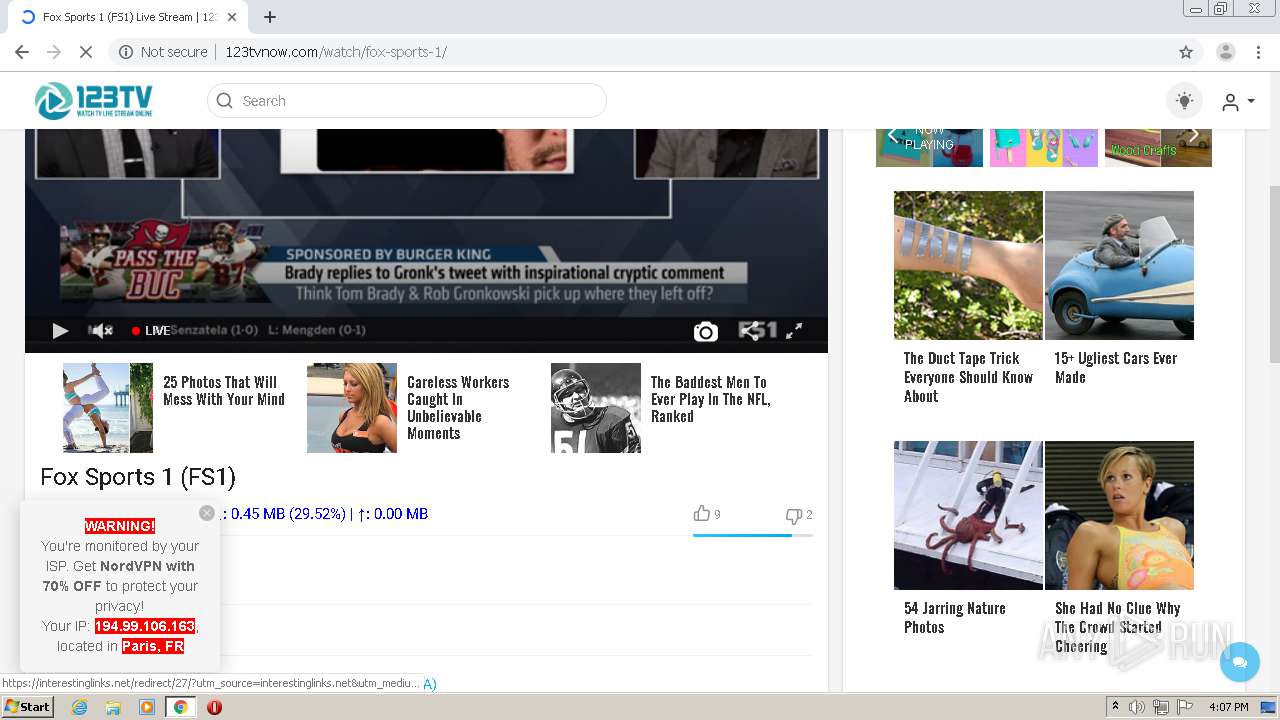Switch to Chrome in taskbar
This screenshot has width=1280, height=720.
(180, 707)
